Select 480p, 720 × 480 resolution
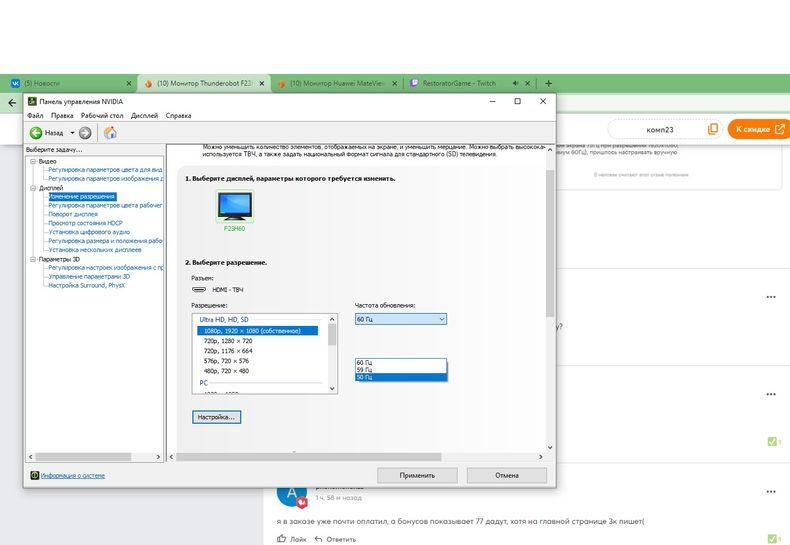Image resolution: width=790 pixels, height=545 pixels. pyautogui.click(x=226, y=371)
